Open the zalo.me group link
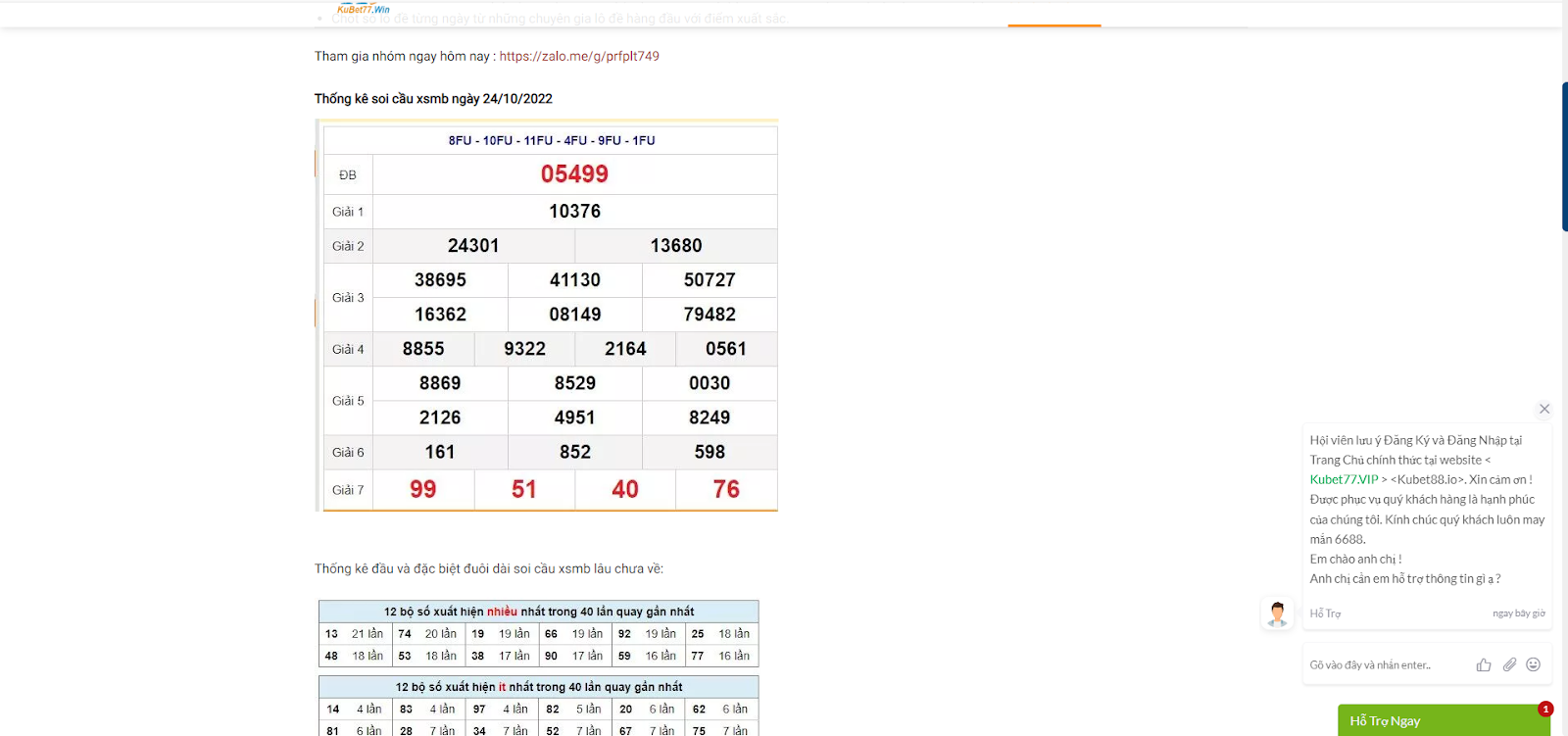Image resolution: width=1568 pixels, height=736 pixels. click(579, 56)
